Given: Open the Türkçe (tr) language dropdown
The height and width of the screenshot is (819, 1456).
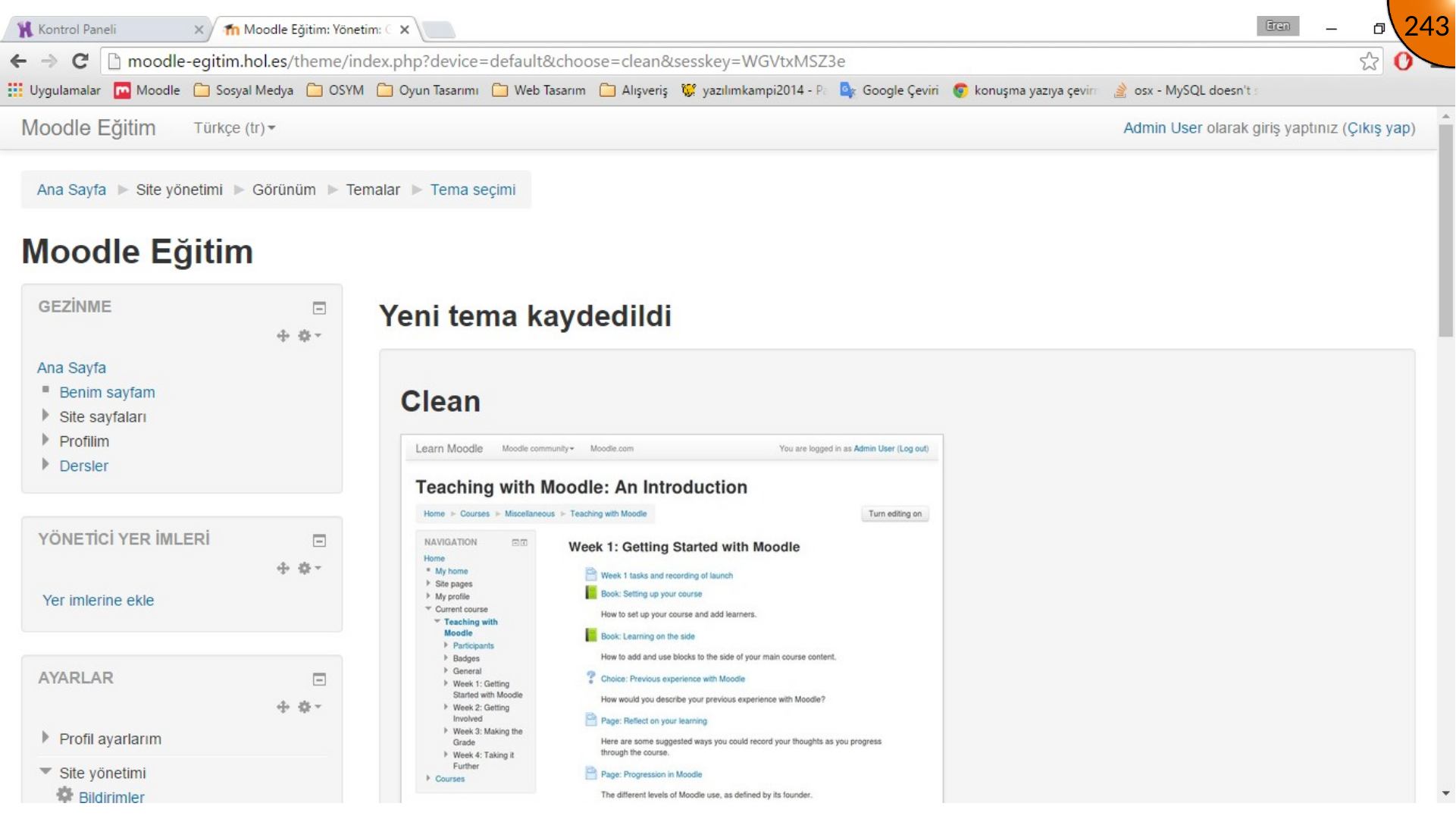Looking at the screenshot, I should pos(234,128).
